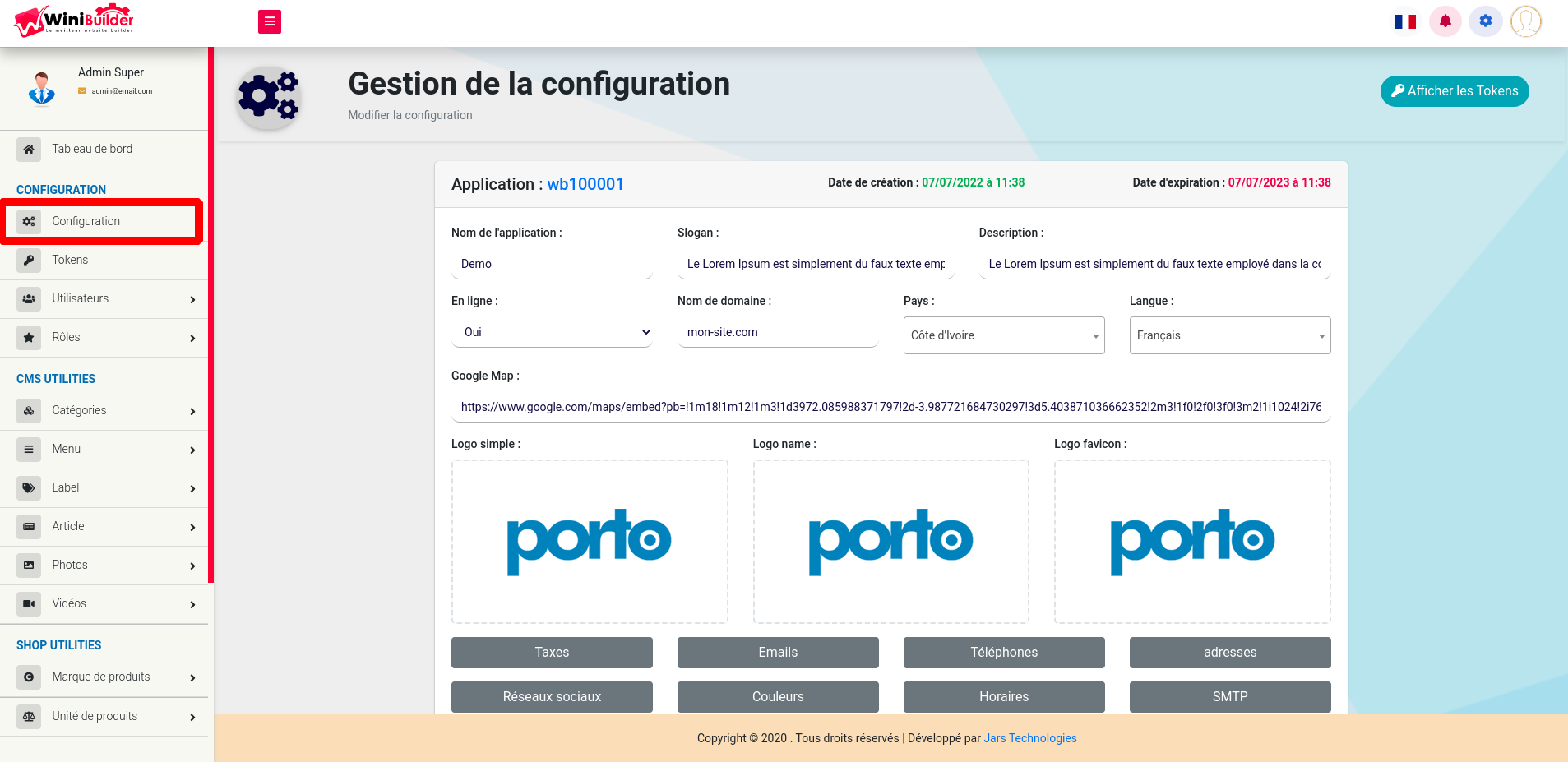Click the newspaper icon beside Article

point(29,526)
